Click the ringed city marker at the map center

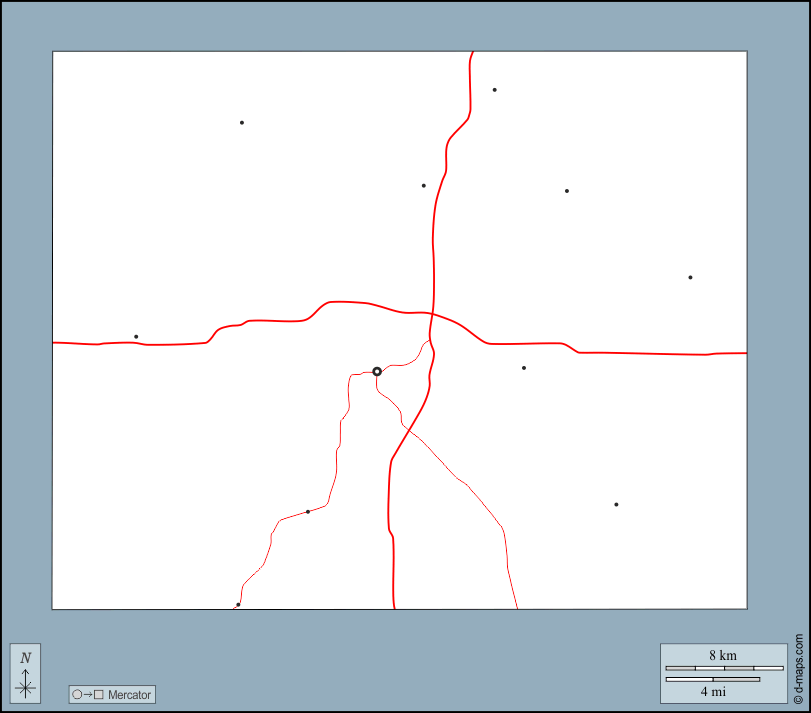tap(377, 372)
